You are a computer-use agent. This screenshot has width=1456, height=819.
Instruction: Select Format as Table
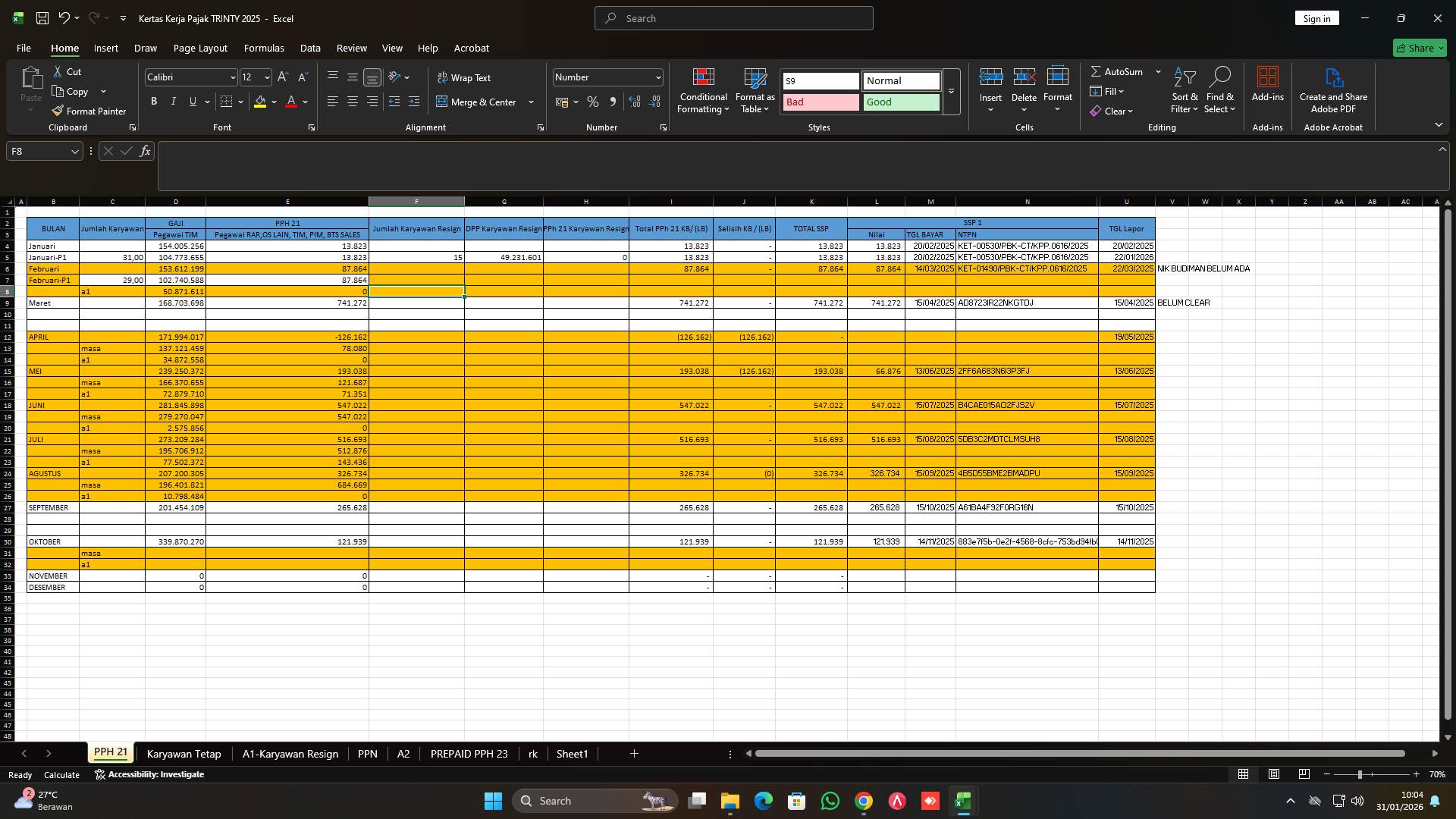pos(754,89)
